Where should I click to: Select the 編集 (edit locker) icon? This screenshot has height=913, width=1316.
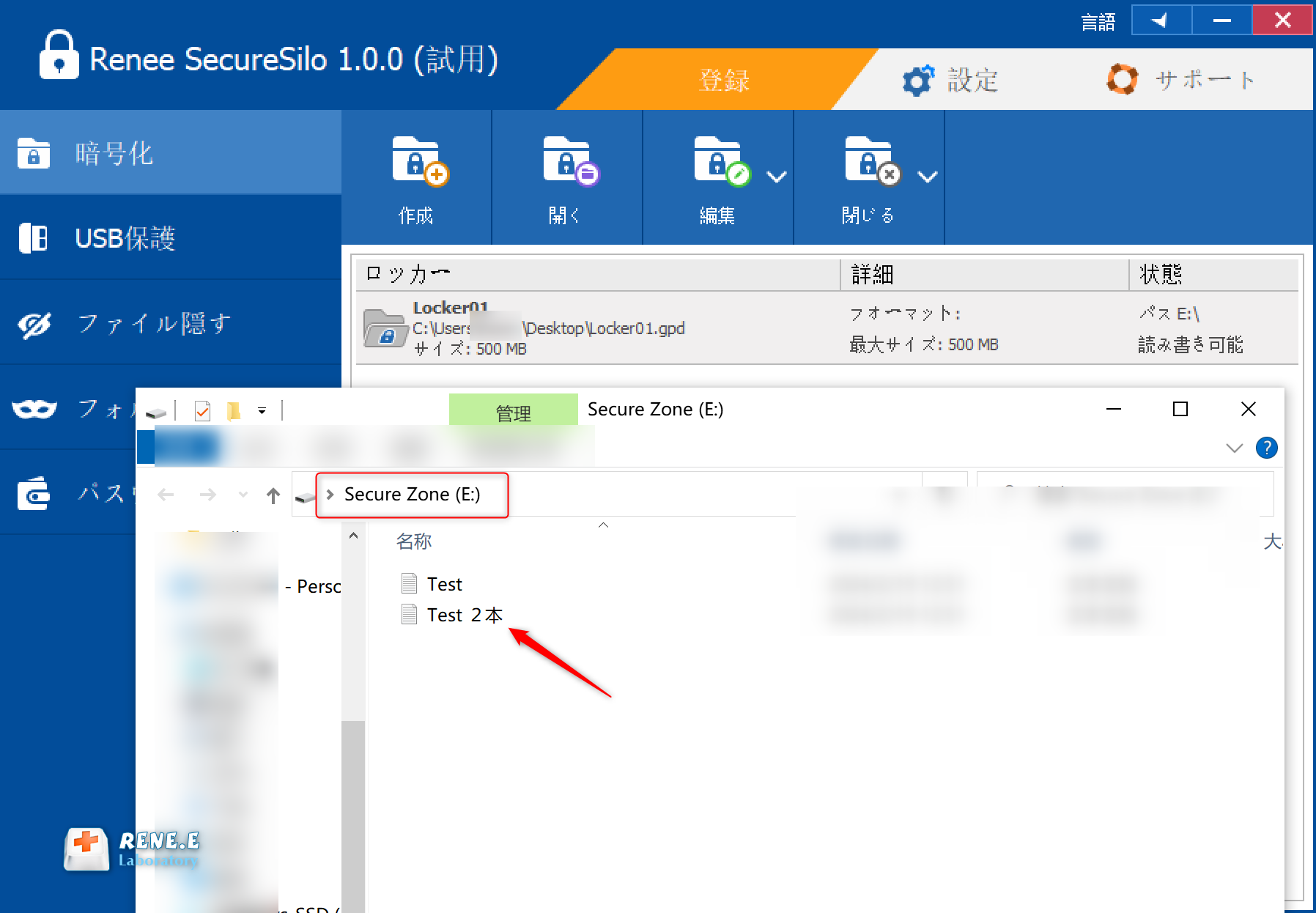pyautogui.click(x=722, y=160)
